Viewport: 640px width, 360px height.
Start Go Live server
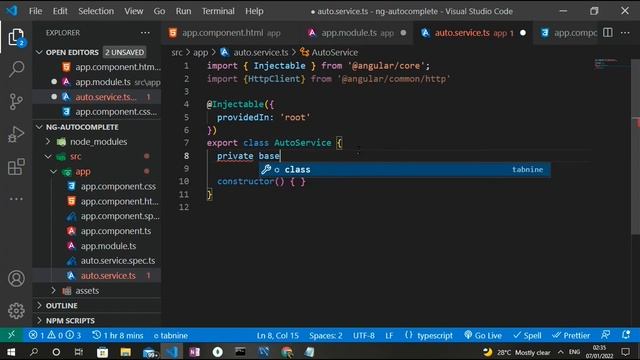tap(483, 336)
